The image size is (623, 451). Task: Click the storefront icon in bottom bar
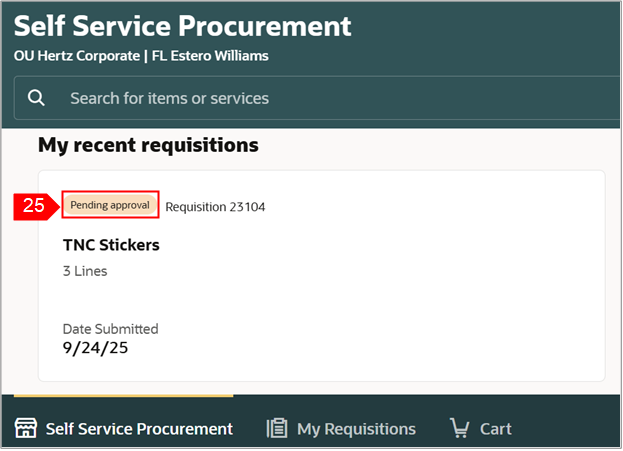tap(26, 428)
